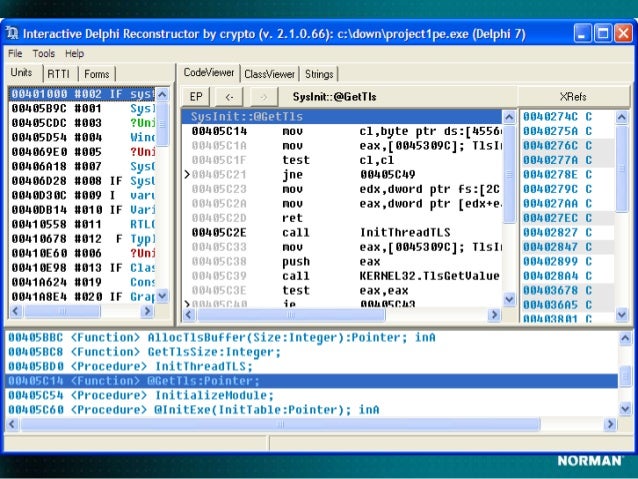
Task: Select code line 00405C14 mov cl,byte ptr
Action: 342,131
